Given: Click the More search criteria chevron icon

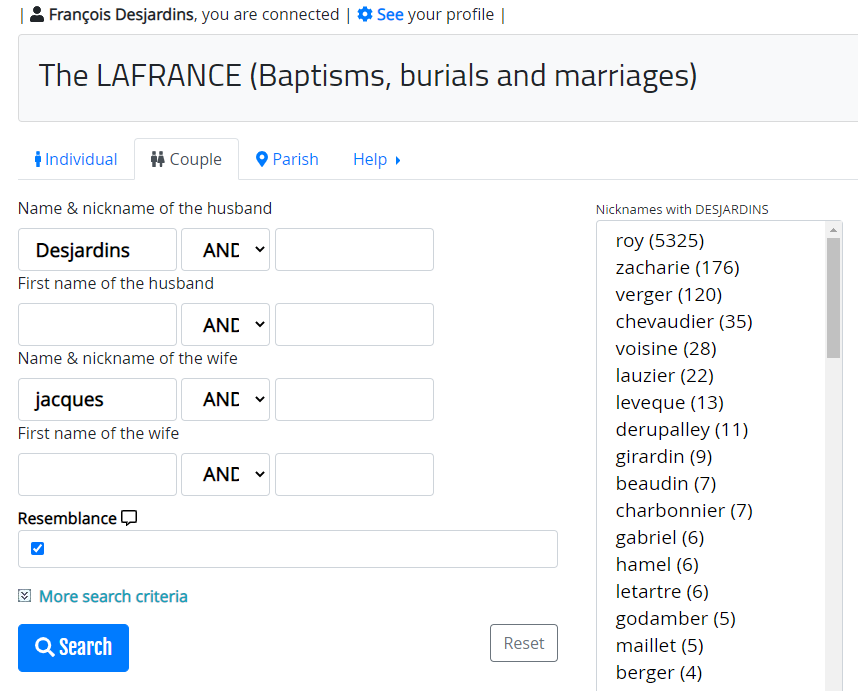Looking at the screenshot, I should [x=24, y=596].
